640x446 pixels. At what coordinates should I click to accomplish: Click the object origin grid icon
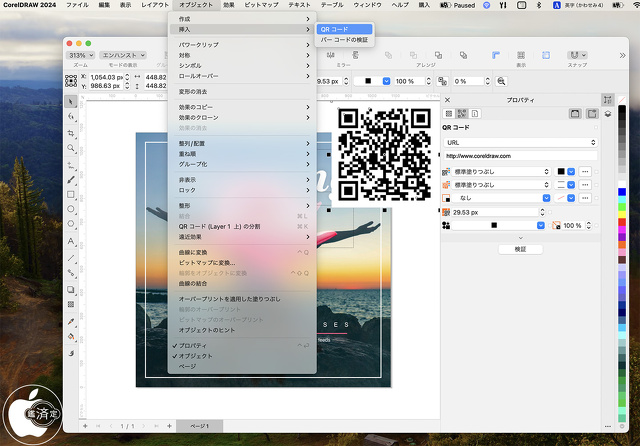point(71,81)
